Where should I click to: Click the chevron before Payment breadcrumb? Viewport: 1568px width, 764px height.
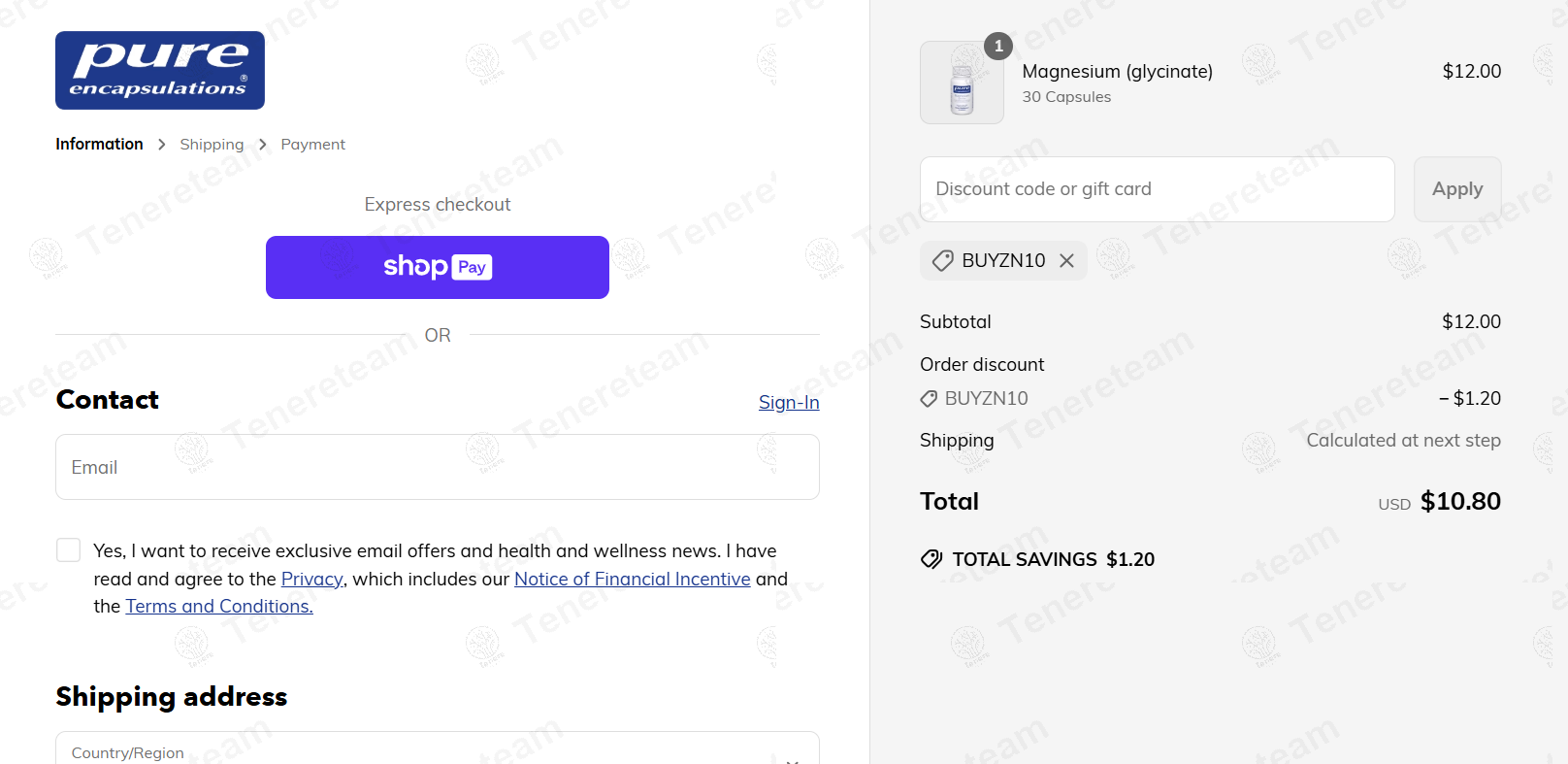(262, 145)
